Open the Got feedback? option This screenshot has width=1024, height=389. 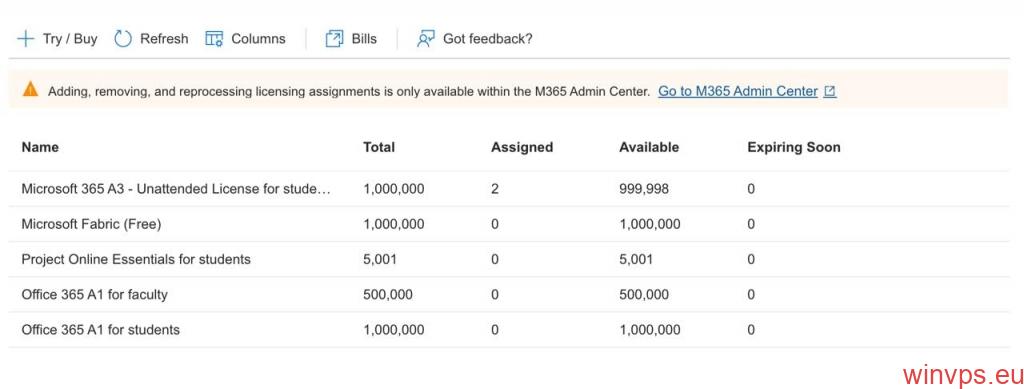pyautogui.click(x=488, y=39)
